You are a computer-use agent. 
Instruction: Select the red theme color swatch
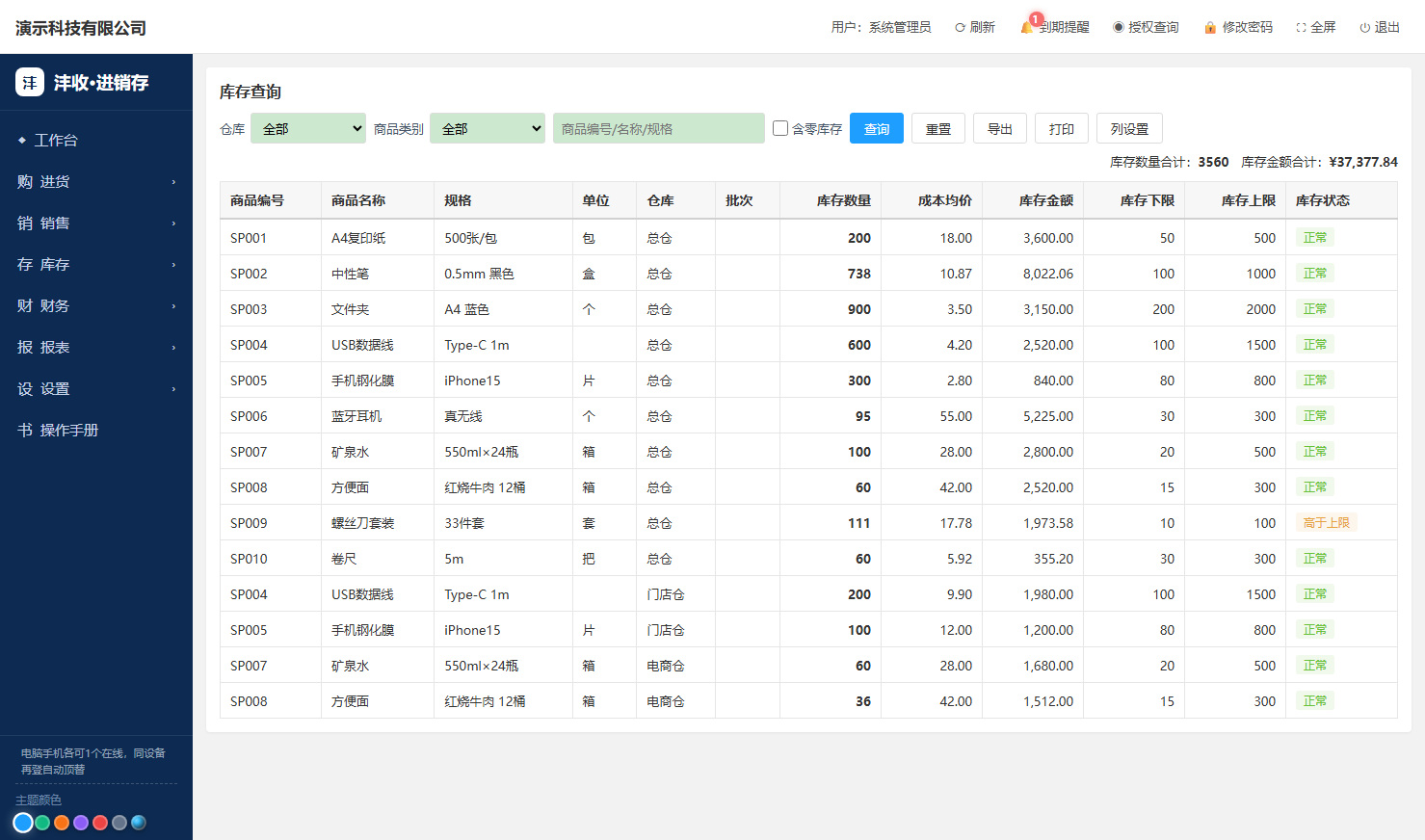[x=100, y=823]
